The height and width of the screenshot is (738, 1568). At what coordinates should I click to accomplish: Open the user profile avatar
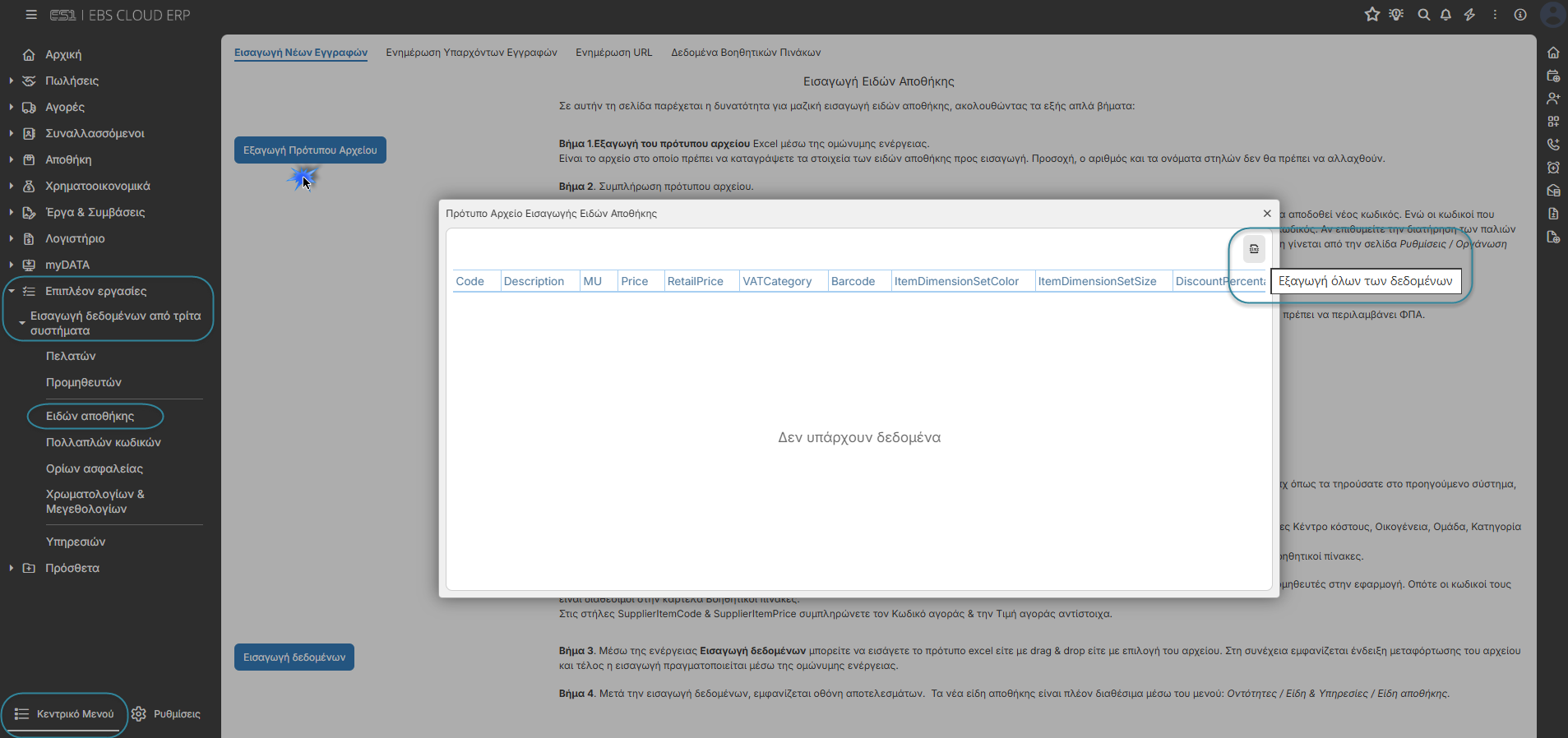click(1553, 15)
